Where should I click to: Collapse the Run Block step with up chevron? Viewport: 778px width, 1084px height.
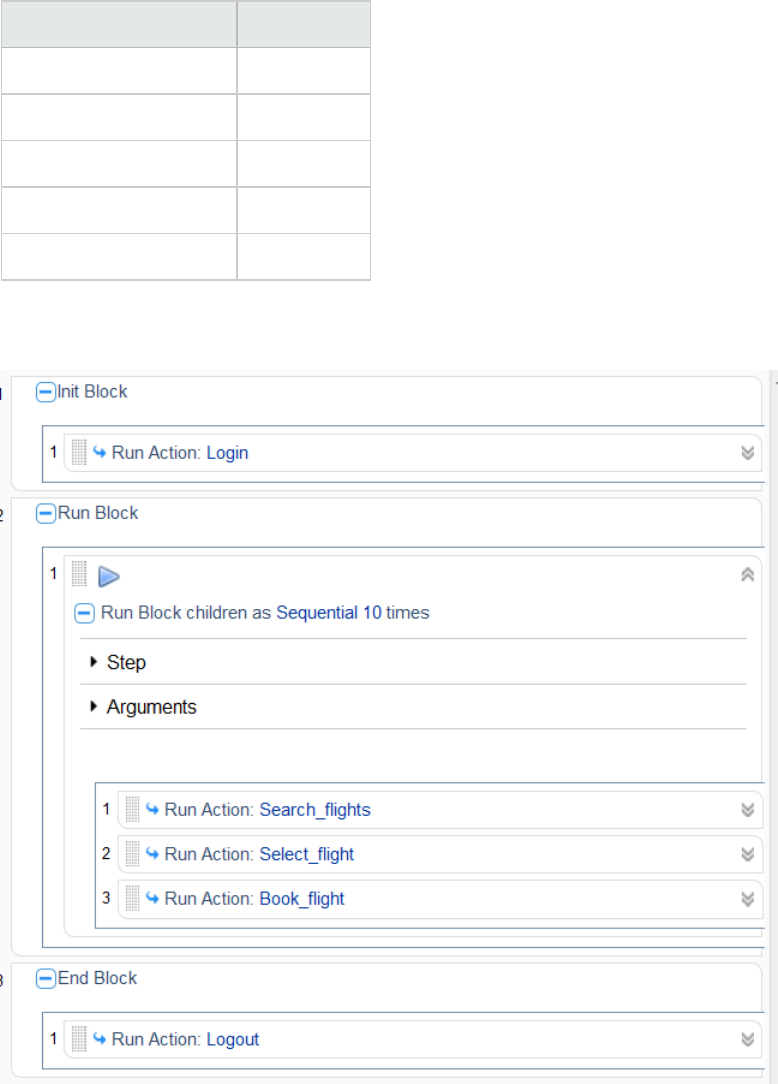pyautogui.click(x=746, y=575)
